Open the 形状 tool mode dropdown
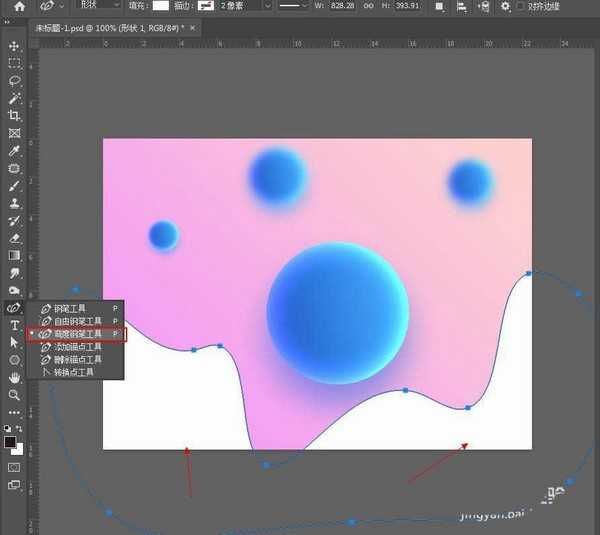The height and width of the screenshot is (535, 600). [x=100, y=6]
